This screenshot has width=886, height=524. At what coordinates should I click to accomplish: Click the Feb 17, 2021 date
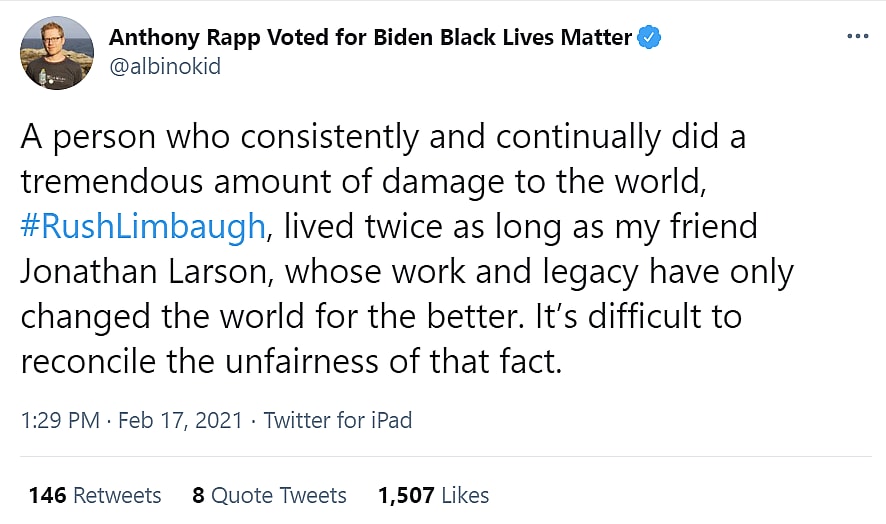(x=180, y=420)
